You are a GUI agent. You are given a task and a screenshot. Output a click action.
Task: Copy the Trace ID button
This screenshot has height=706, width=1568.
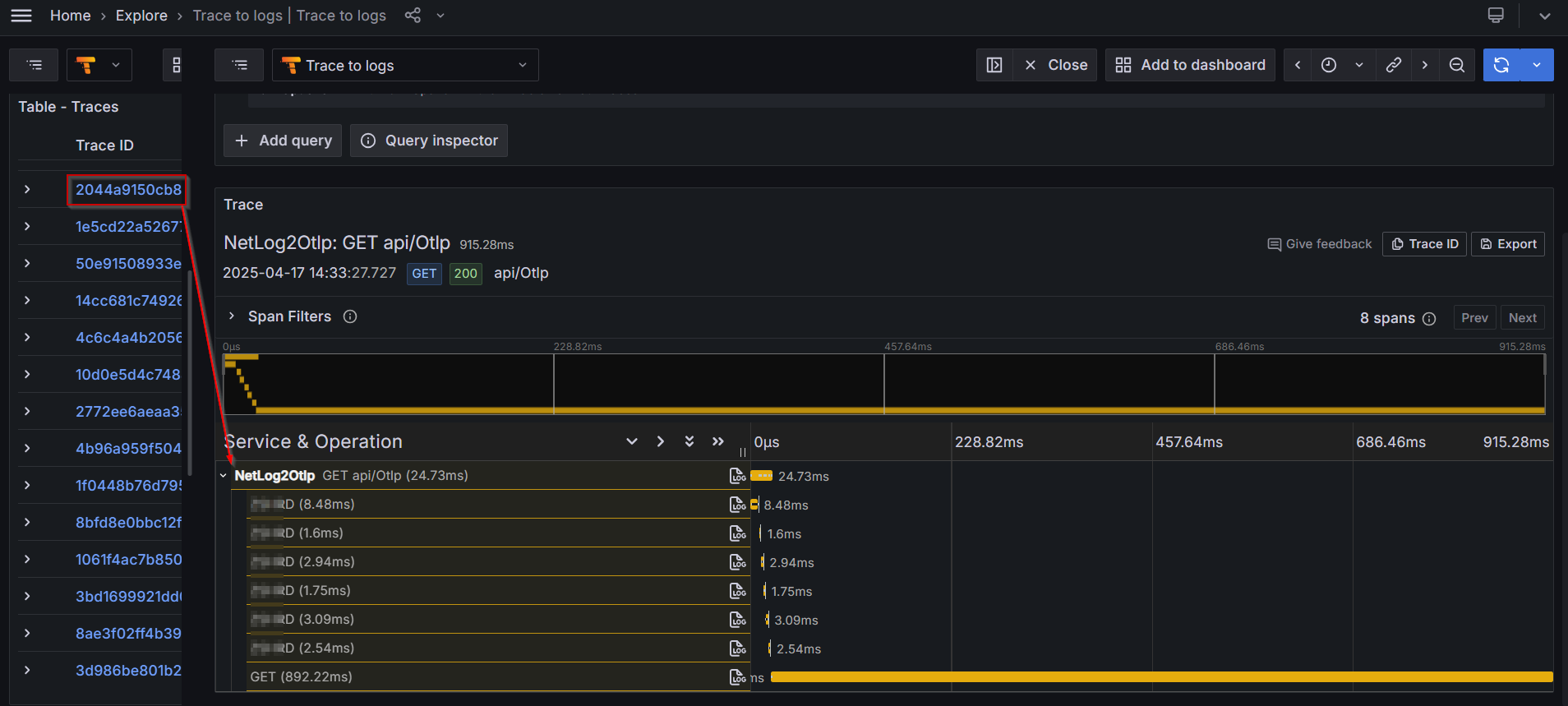(x=1424, y=244)
